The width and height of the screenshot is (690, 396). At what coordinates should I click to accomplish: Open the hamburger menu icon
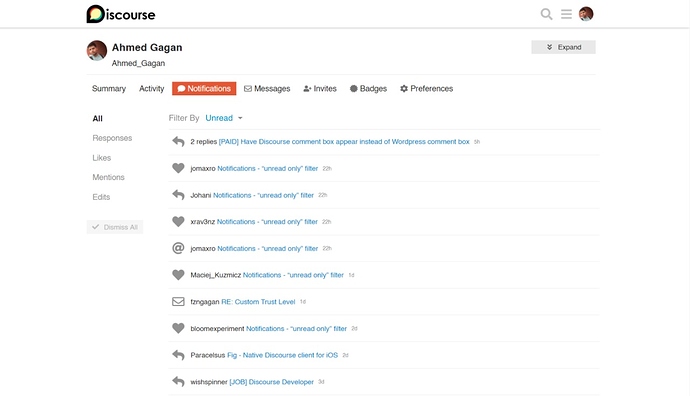click(x=566, y=14)
